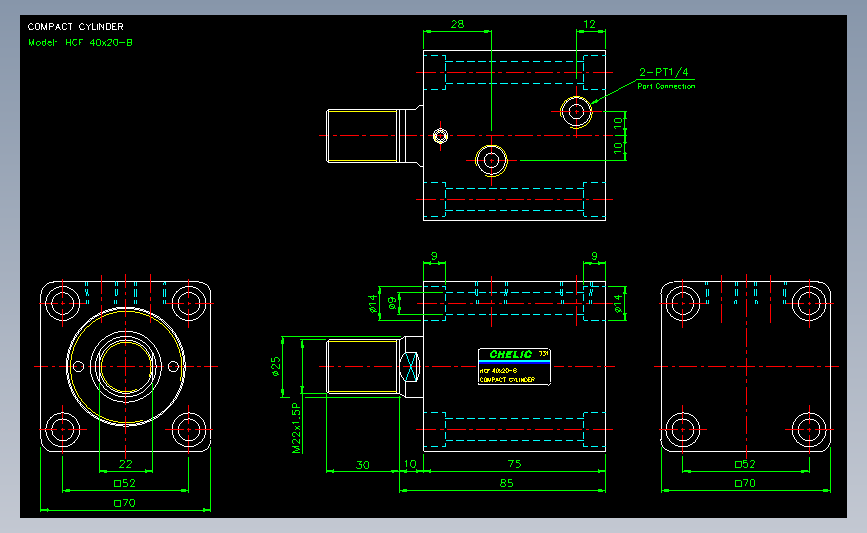867x533 pixels.
Task: Select the □70 dimension under the rear-end view
Action: [x=745, y=483]
